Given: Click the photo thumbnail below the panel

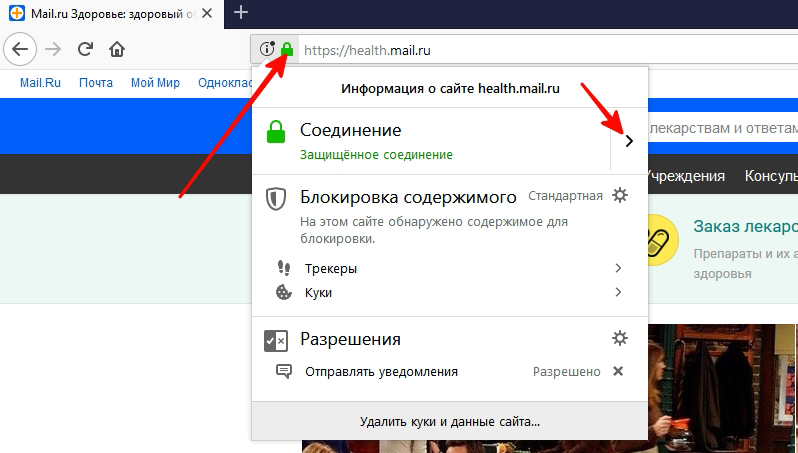Looking at the screenshot, I should coord(723,388).
